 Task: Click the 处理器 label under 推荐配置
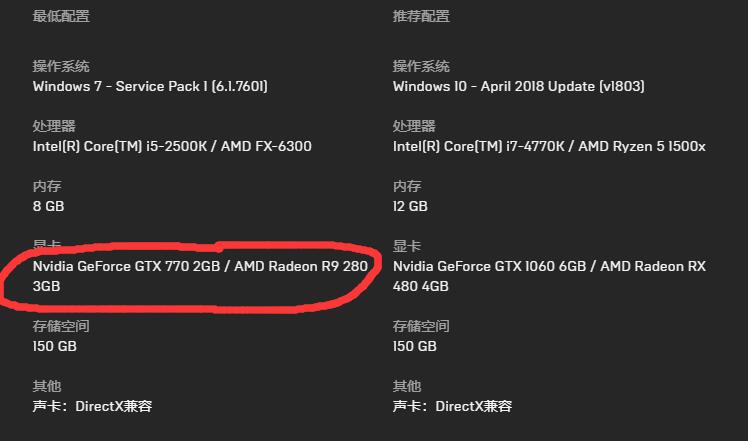(x=414, y=127)
